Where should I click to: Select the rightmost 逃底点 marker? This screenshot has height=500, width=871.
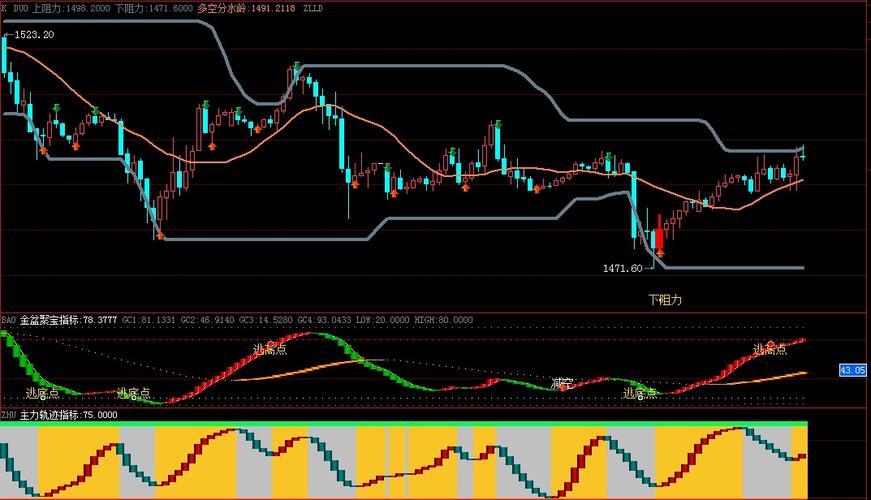pyautogui.click(x=640, y=393)
